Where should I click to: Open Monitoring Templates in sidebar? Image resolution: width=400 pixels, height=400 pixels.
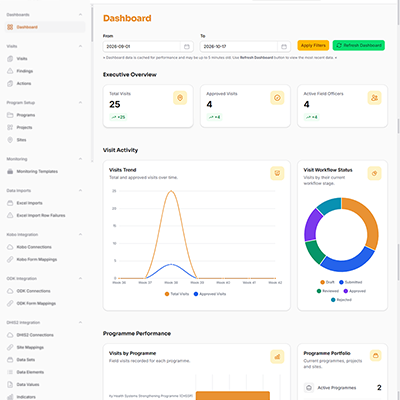click(45, 171)
